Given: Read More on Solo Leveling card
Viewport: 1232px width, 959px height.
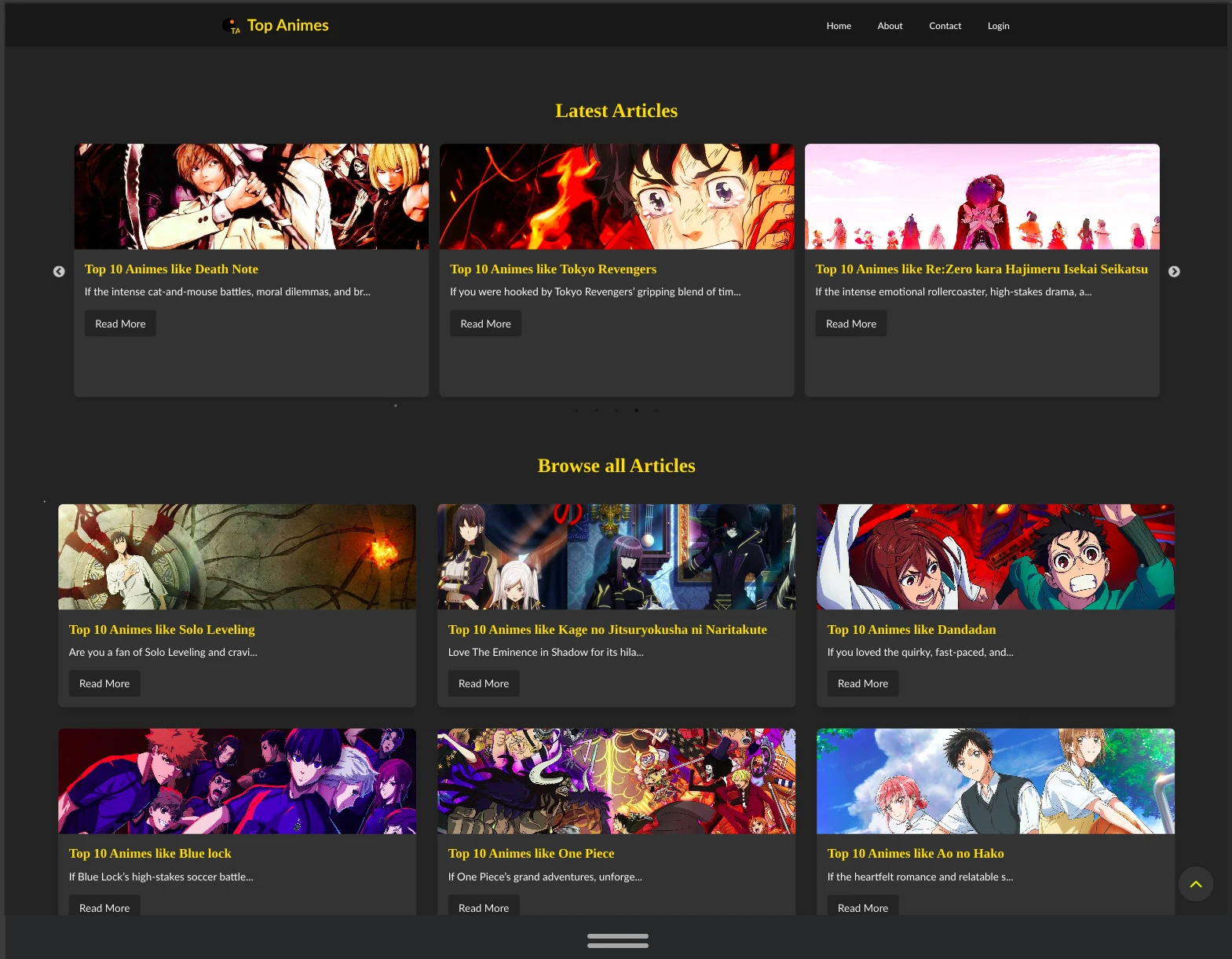Looking at the screenshot, I should point(104,683).
